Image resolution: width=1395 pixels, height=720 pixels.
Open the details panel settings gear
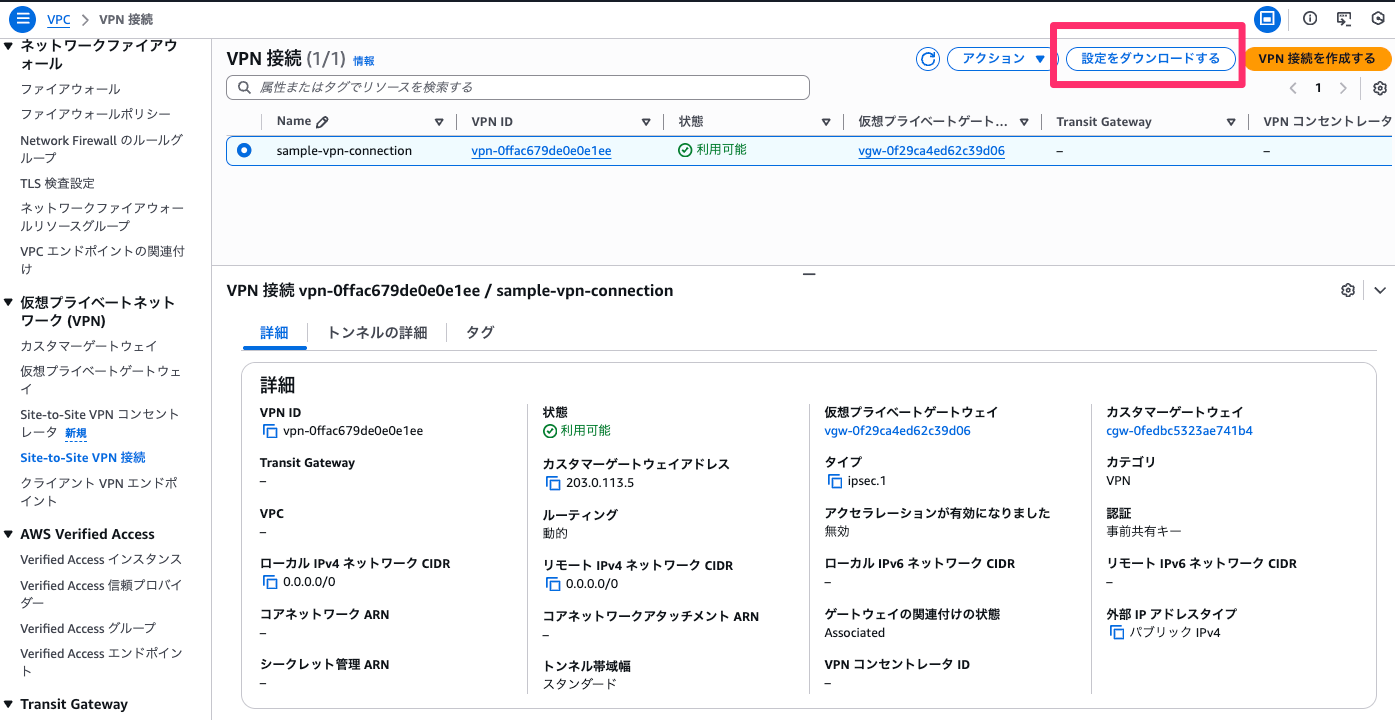click(1348, 290)
